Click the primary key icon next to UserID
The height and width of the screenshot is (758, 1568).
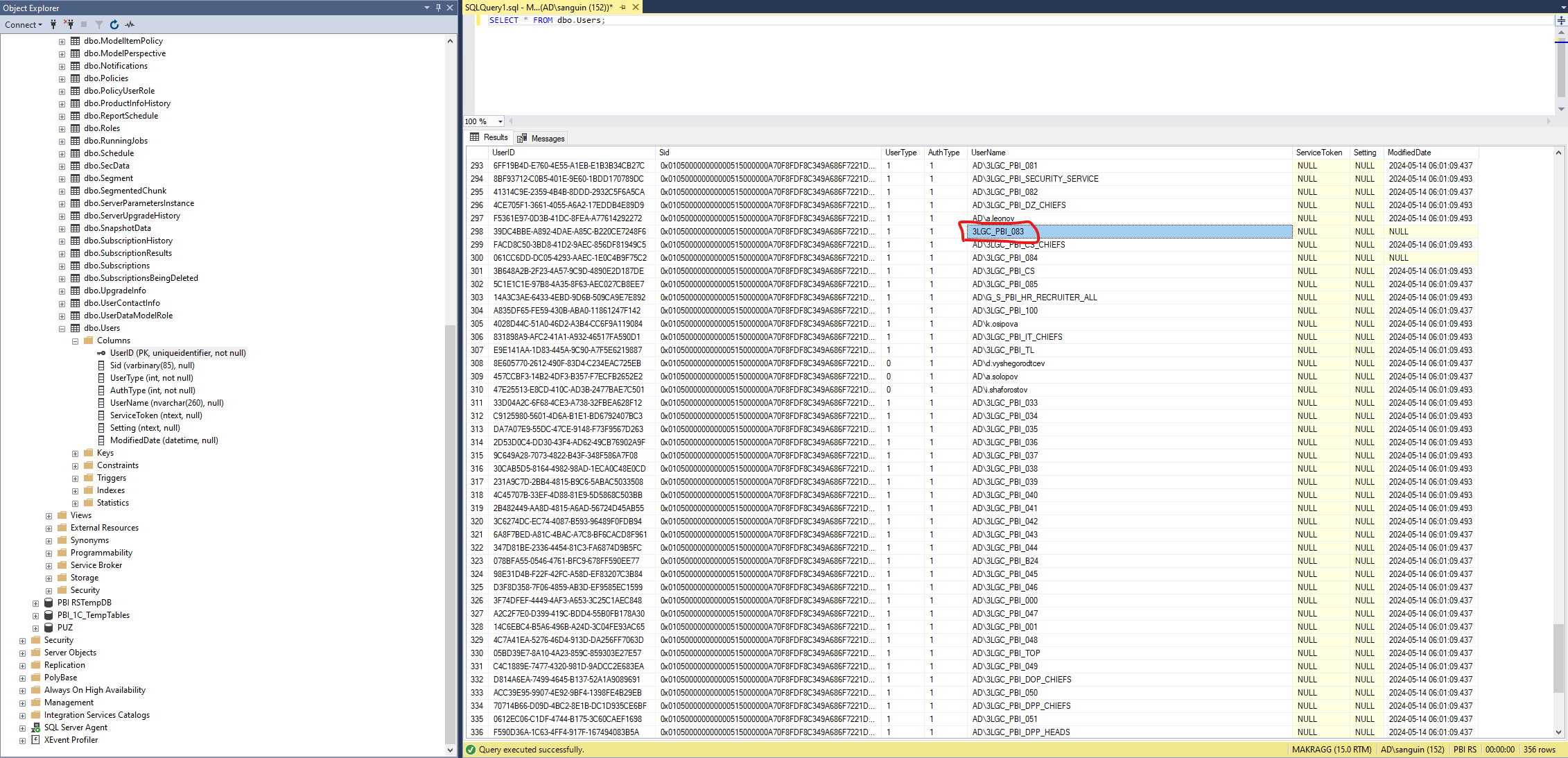point(101,353)
